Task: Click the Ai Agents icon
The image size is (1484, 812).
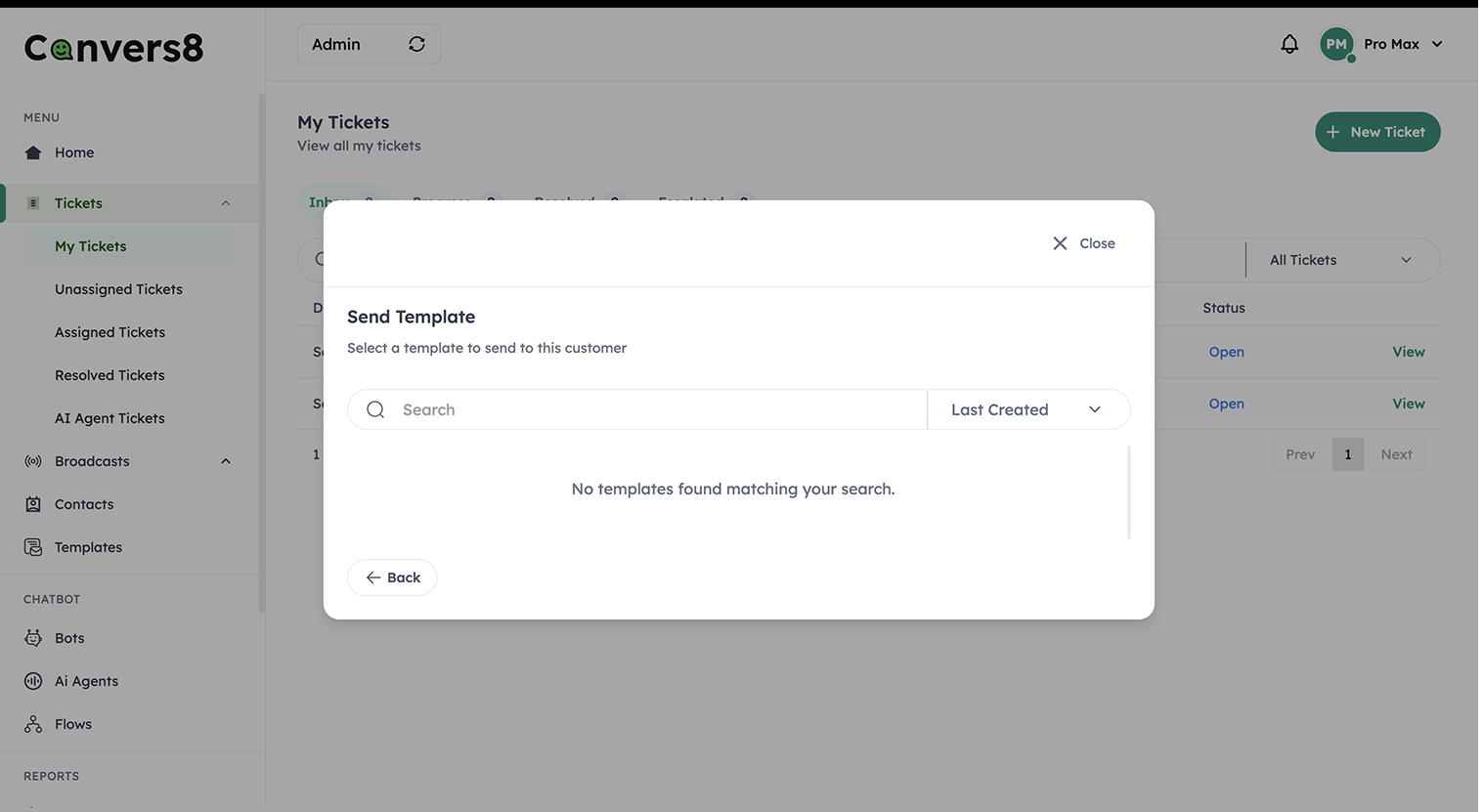Action: pos(33,681)
